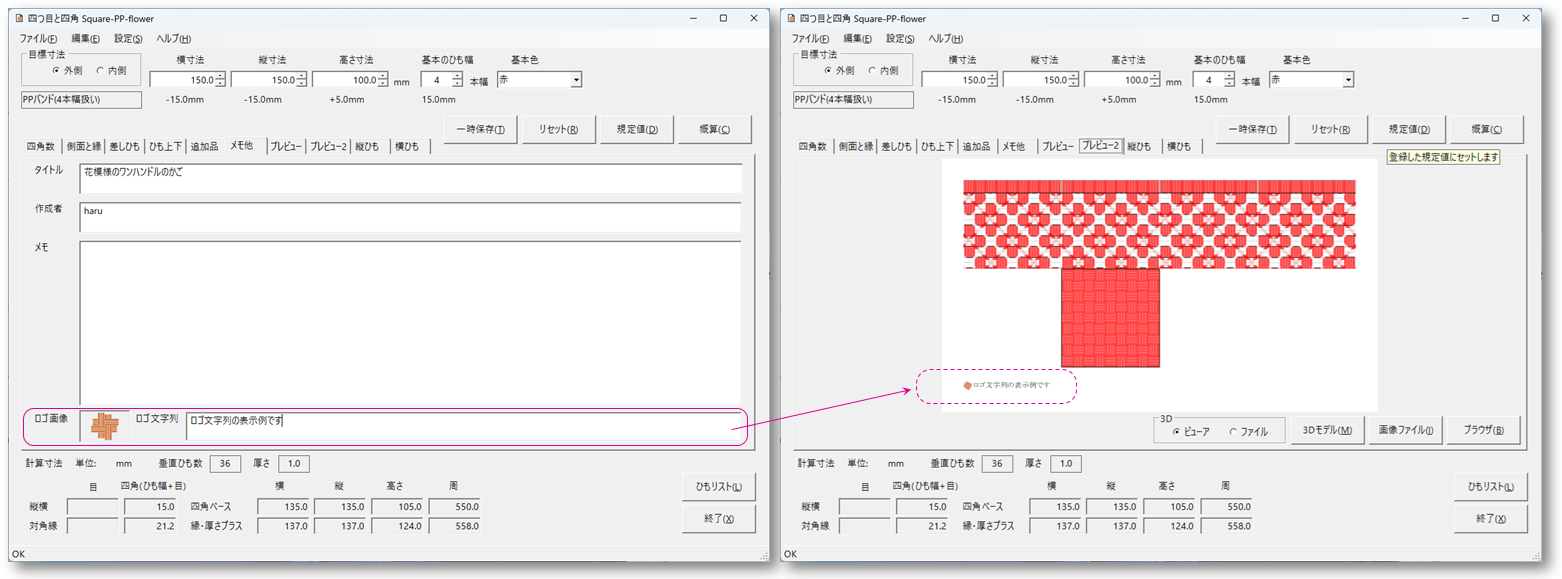The width and height of the screenshot is (1562, 579).
Task: Open the 基本色 dropdown in the left window
Action: [x=575, y=80]
